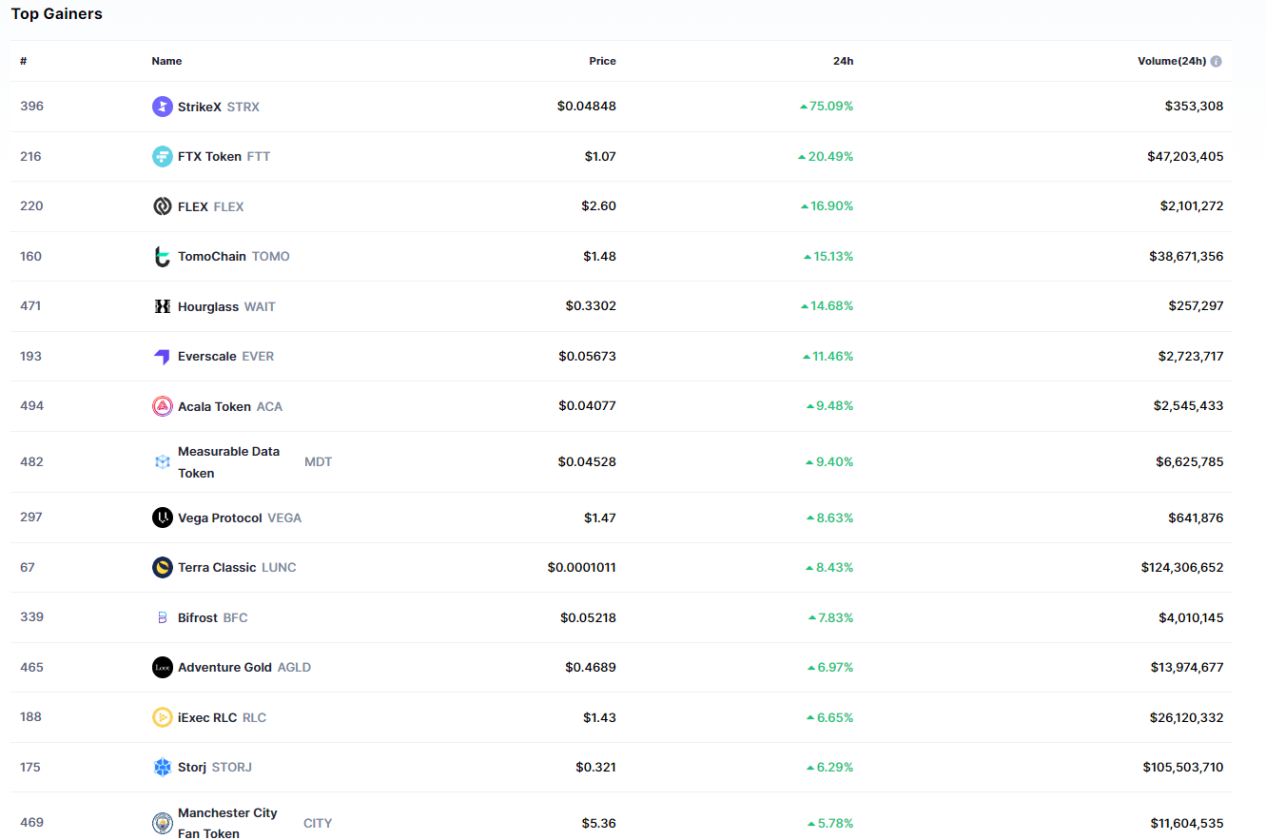
Task: Click the Terra Classic logo icon
Action: 162,567
